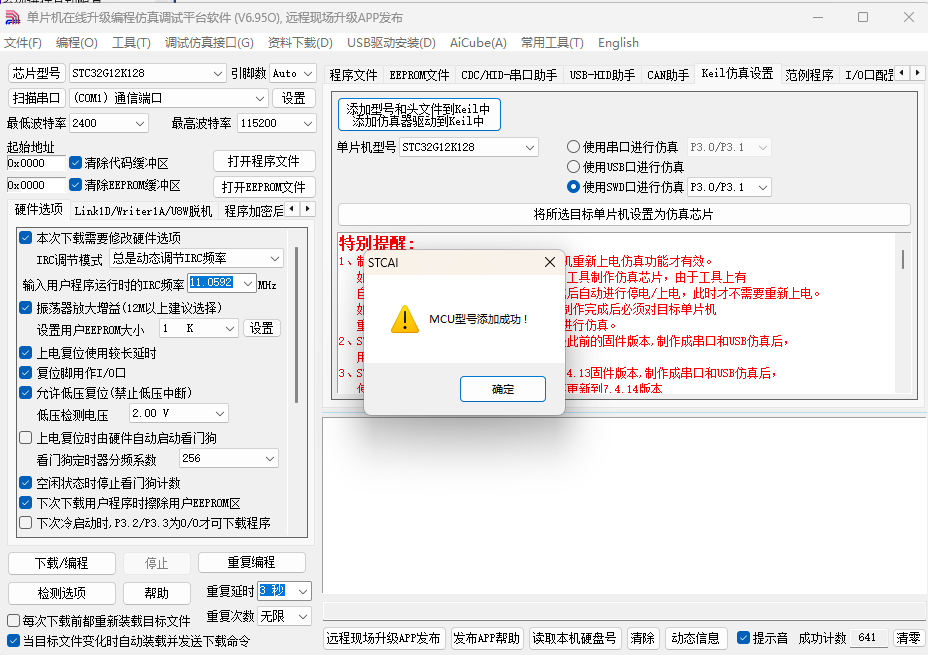Open the 工具(T) menu
Screen dimensions: 928x655
coord(131,43)
